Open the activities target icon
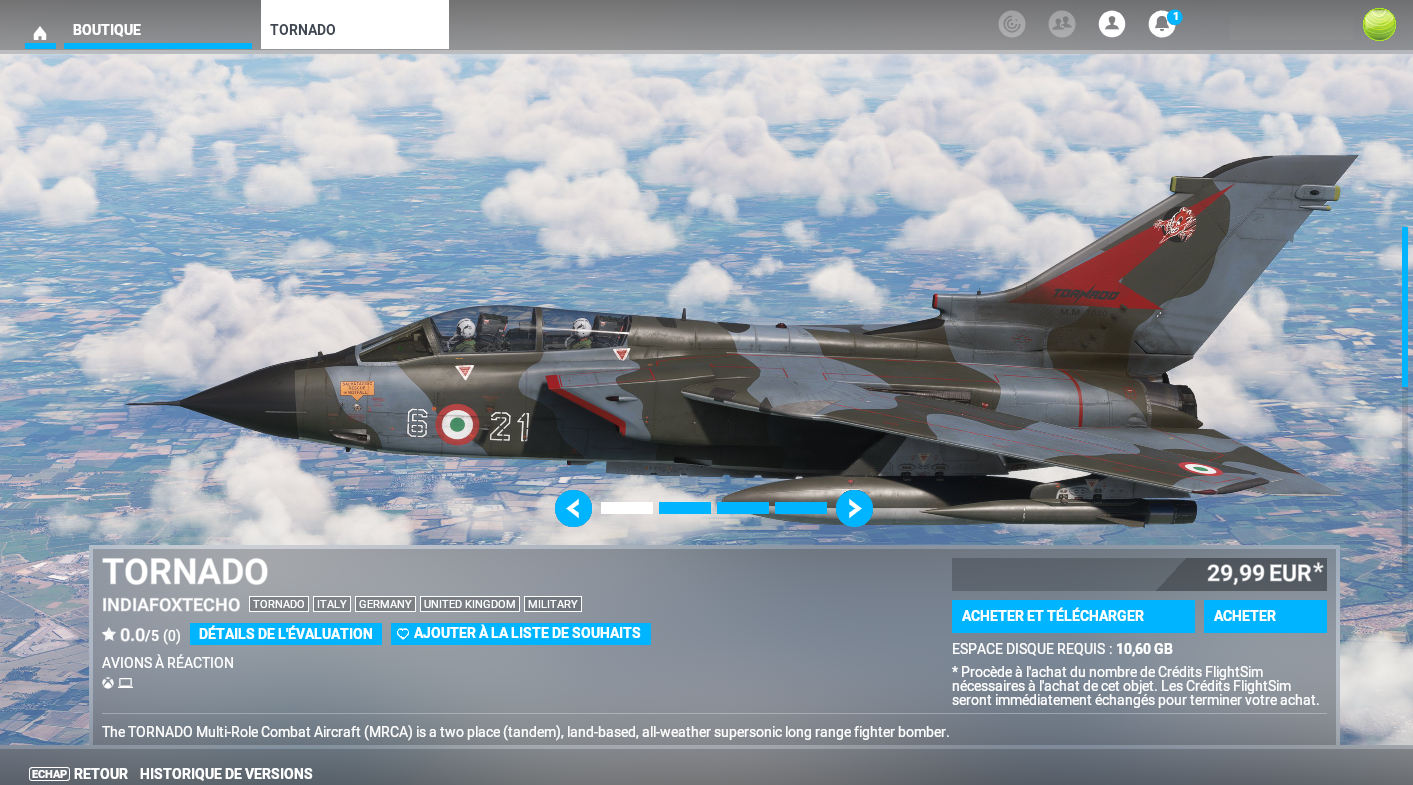Viewport: 1413px width, 785px height. pyautogui.click(x=1012, y=24)
